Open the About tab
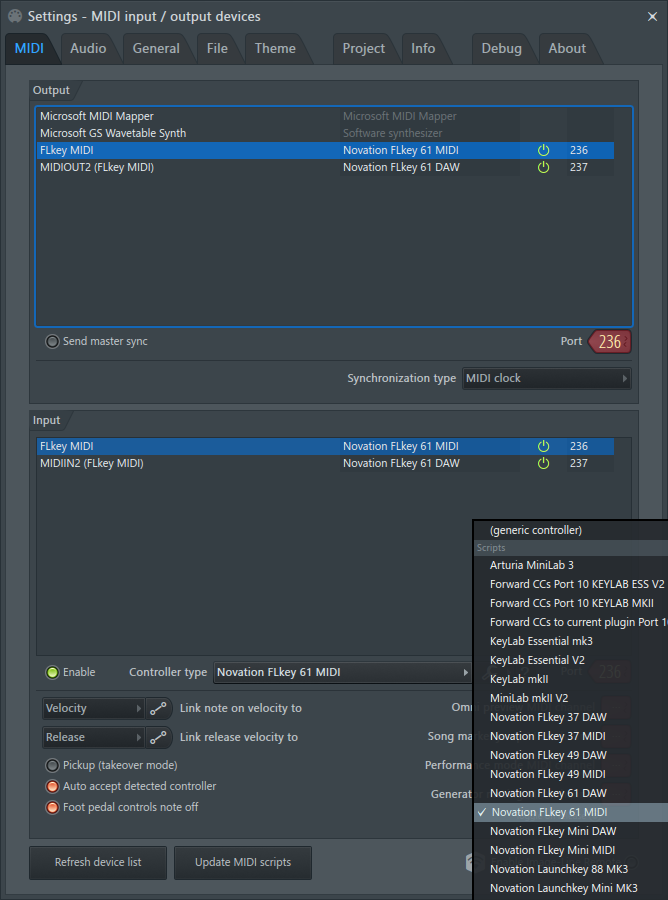668x900 pixels. click(567, 49)
